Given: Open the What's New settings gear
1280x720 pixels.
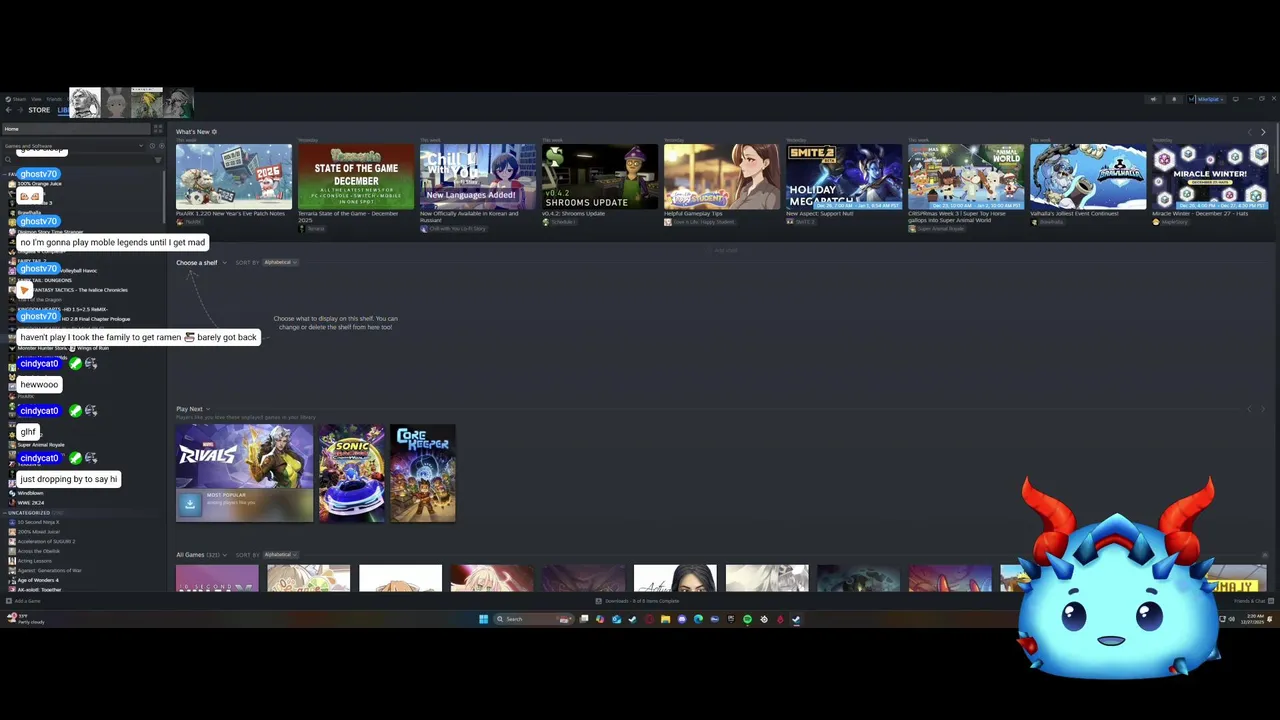Looking at the screenshot, I should tap(214, 132).
